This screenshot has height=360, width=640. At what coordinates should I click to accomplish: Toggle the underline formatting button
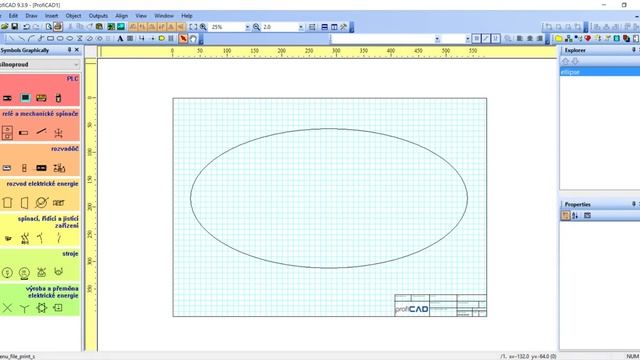pyautogui.click(x=496, y=39)
